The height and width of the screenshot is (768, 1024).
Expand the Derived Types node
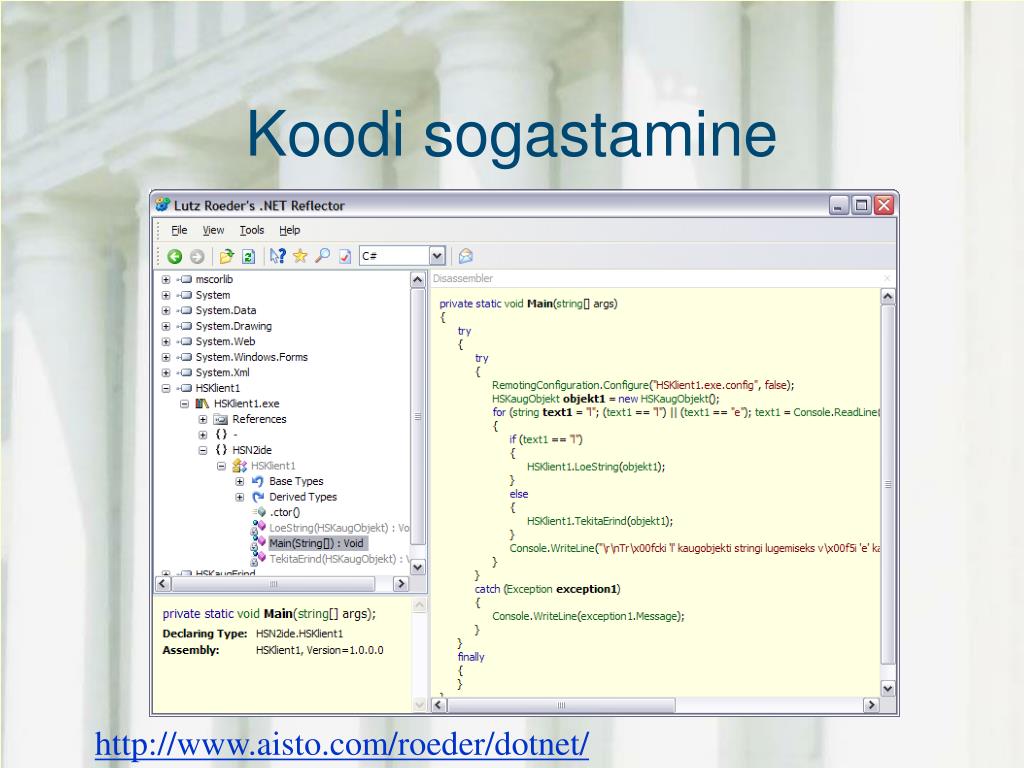tap(240, 497)
